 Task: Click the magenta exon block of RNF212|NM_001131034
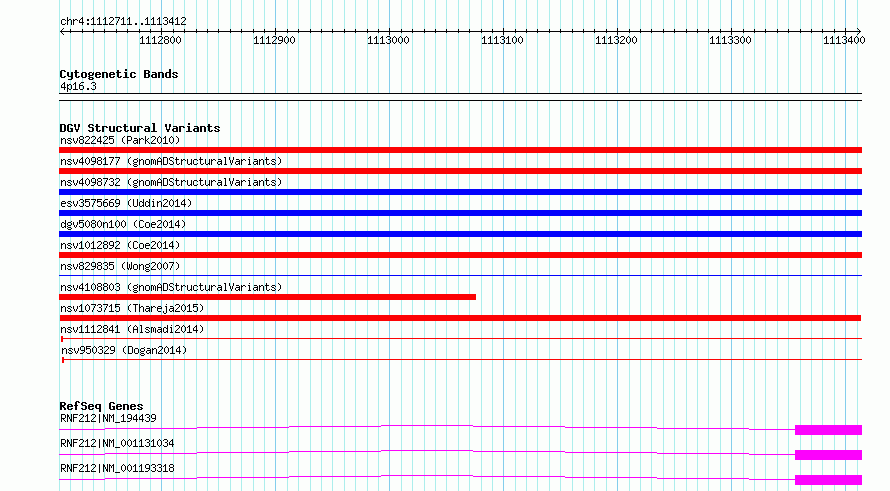click(828, 455)
